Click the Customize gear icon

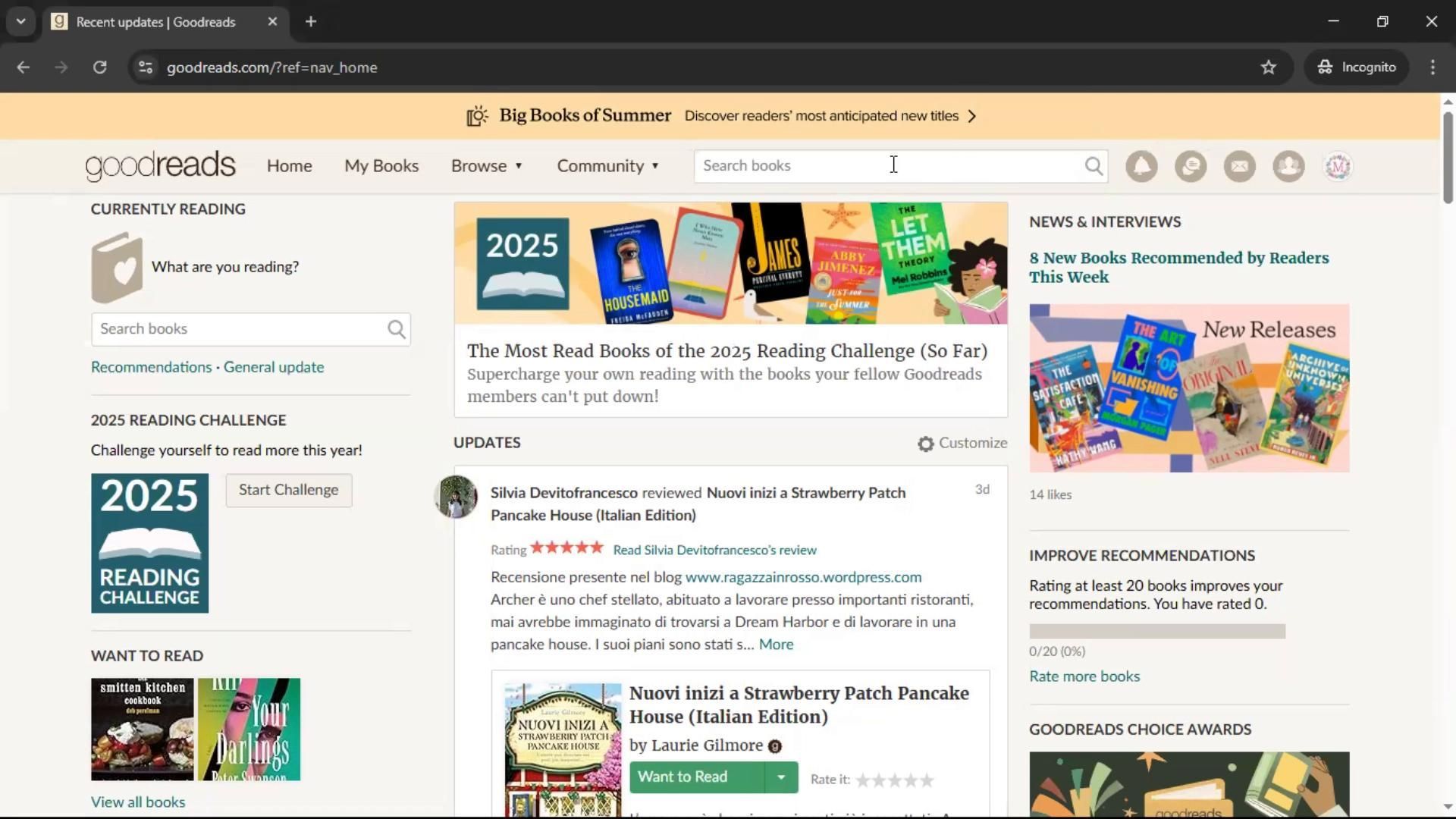925,444
